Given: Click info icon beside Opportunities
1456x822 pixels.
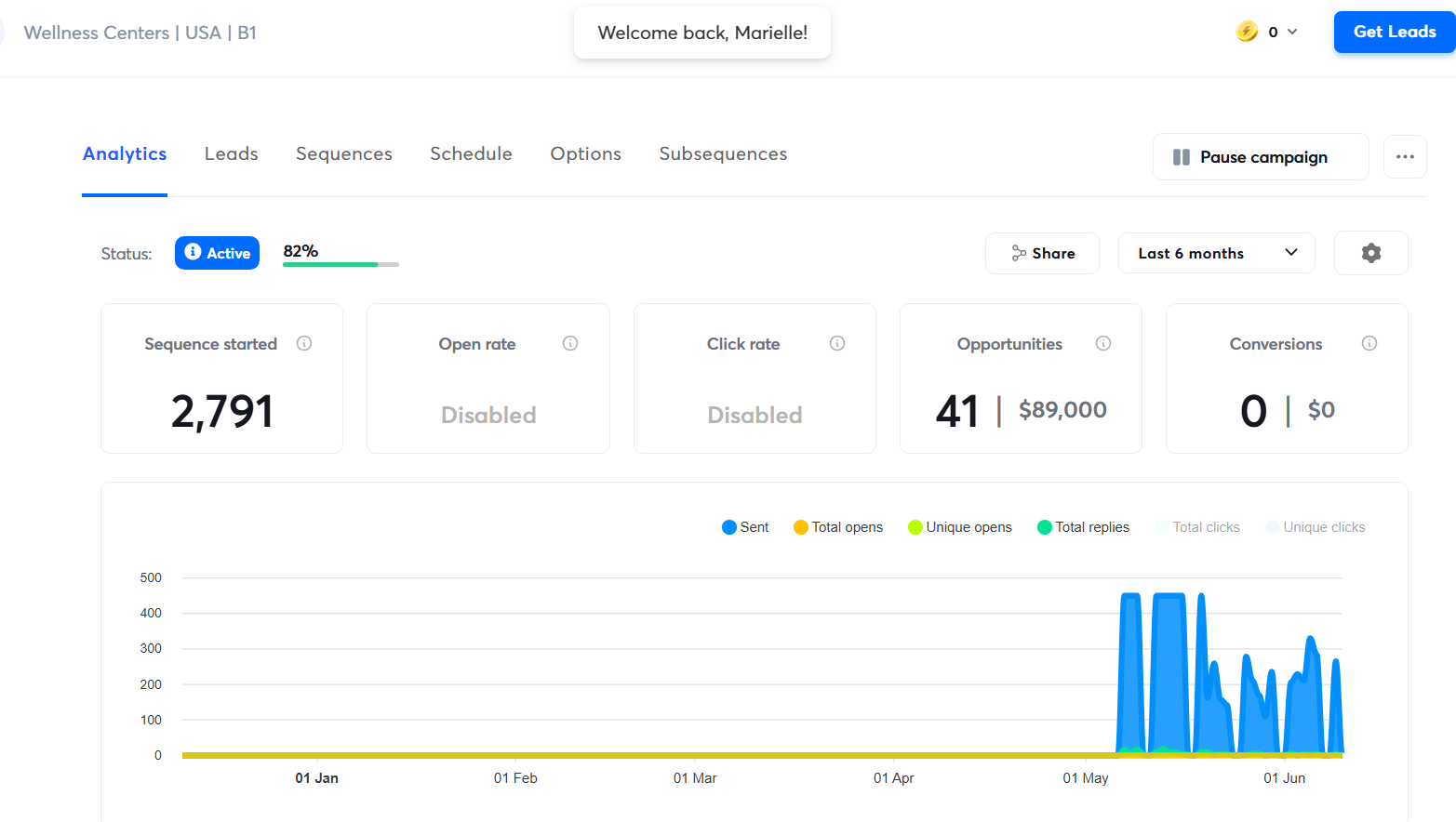Looking at the screenshot, I should pos(1103,343).
